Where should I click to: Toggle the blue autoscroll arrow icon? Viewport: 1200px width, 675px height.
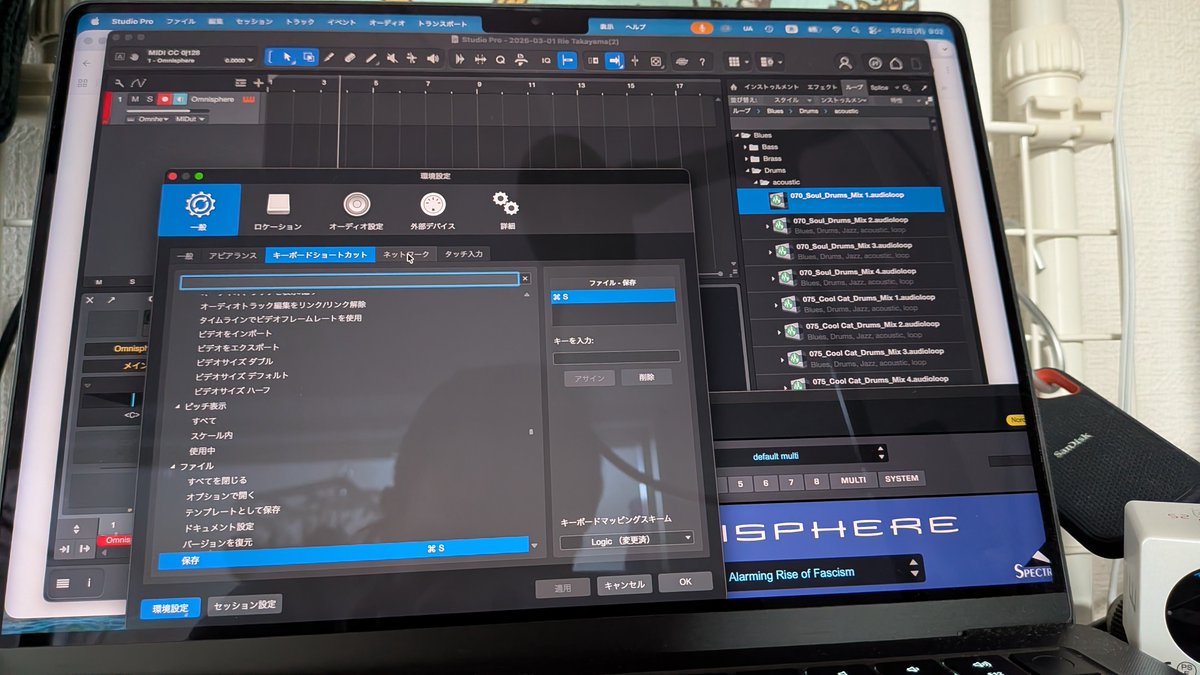pos(614,61)
